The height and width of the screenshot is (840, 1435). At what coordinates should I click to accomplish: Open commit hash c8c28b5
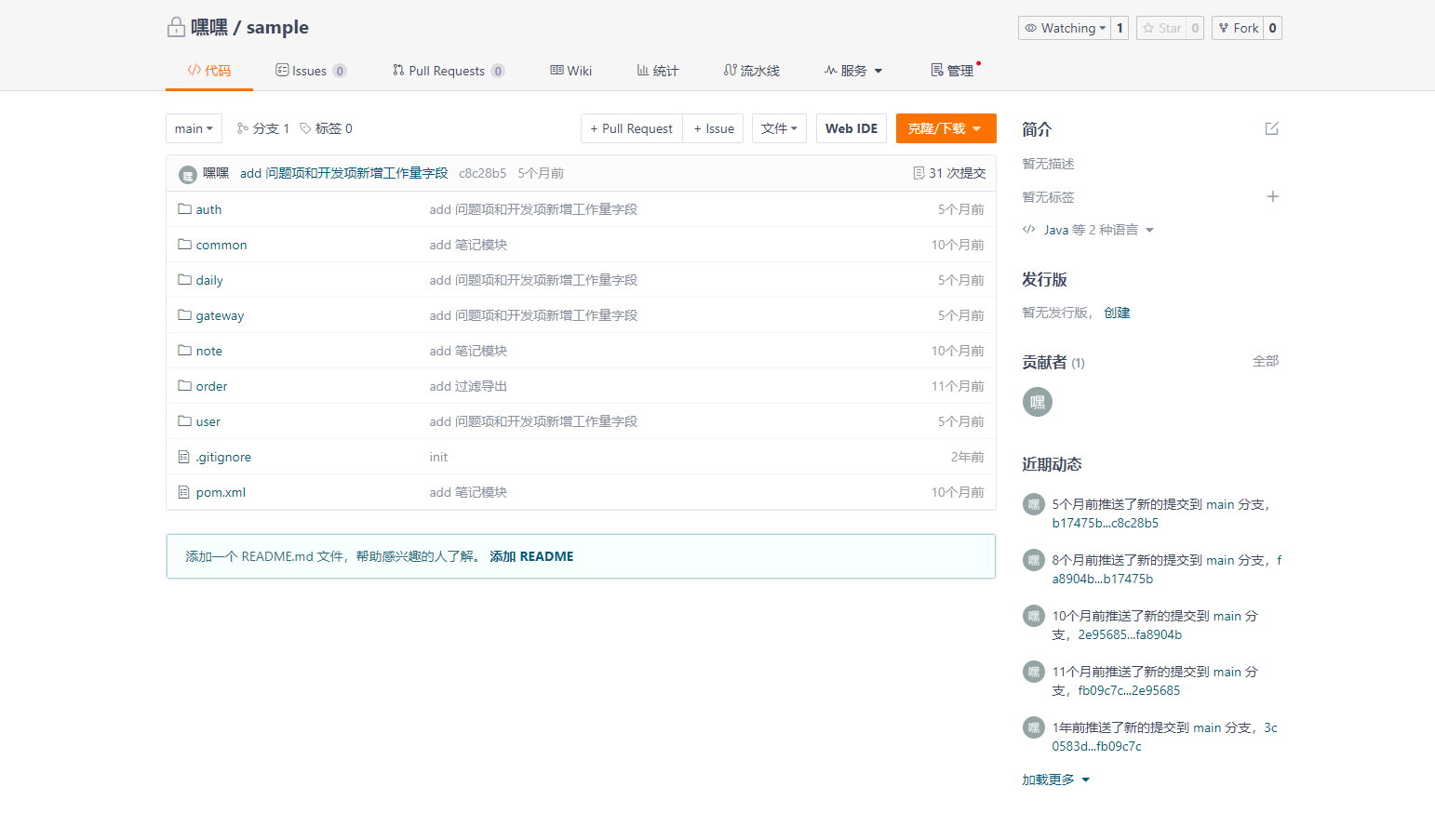(x=482, y=173)
